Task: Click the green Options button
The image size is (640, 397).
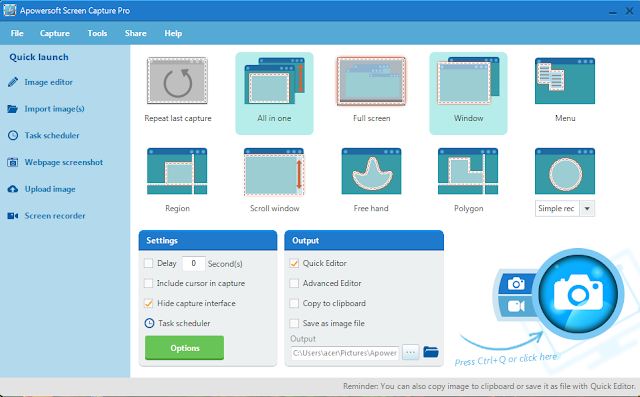Action: point(184,348)
